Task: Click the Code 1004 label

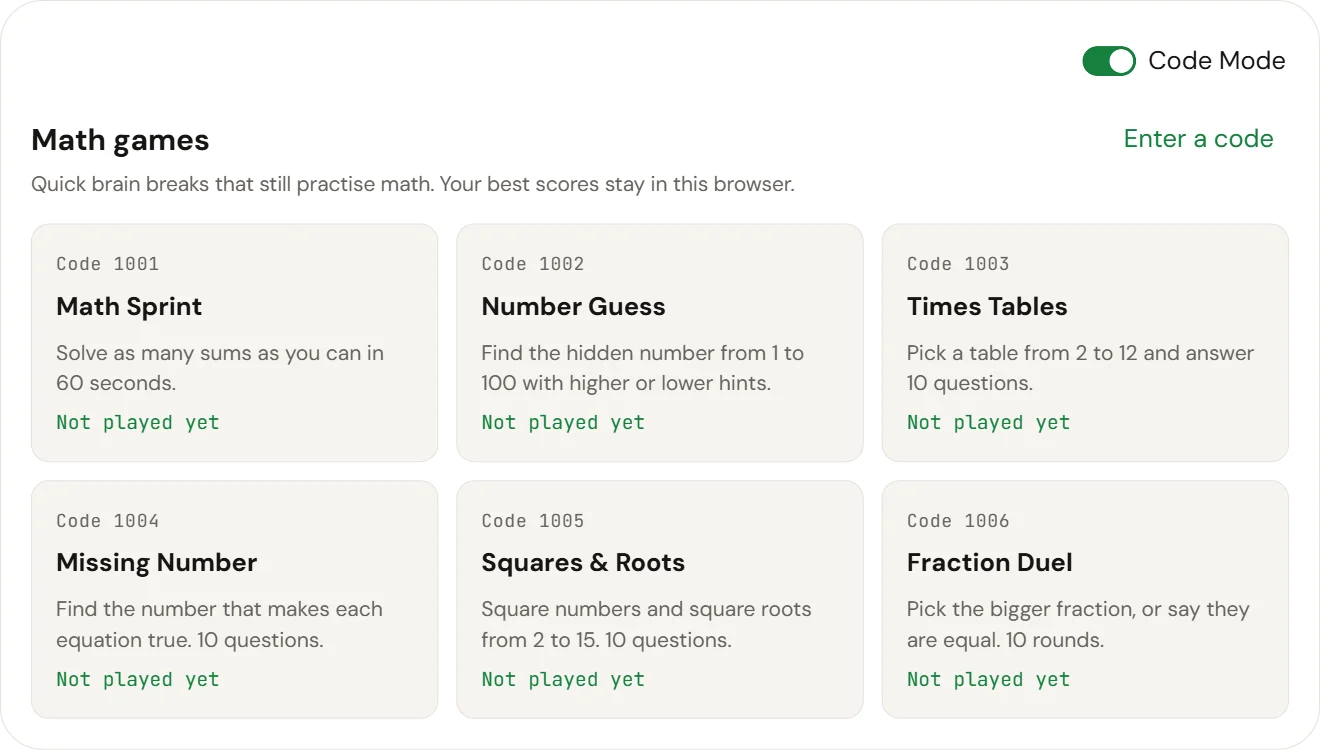Action: (108, 521)
